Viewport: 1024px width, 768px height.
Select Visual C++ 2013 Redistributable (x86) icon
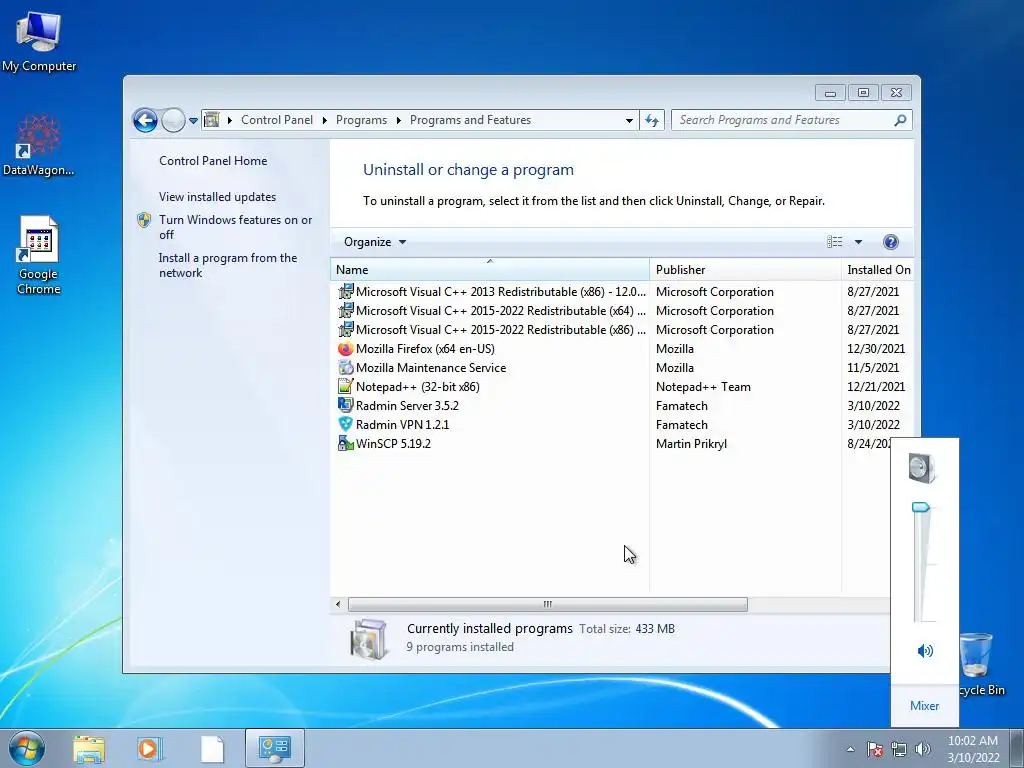tap(345, 291)
